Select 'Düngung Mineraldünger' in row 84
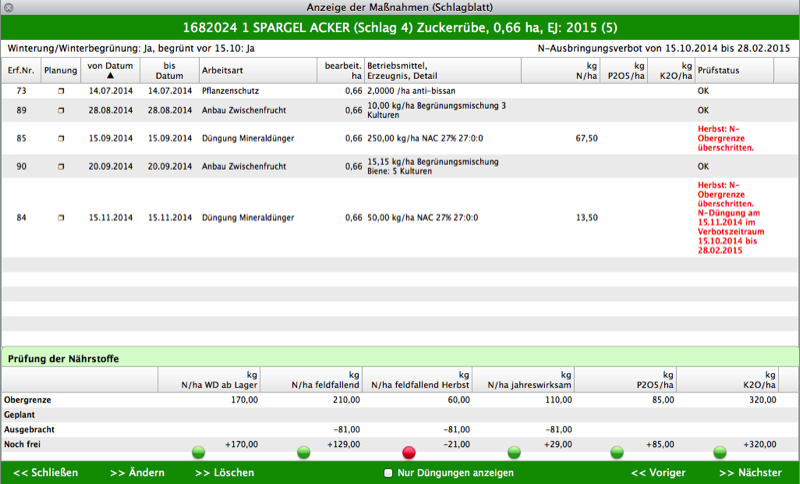 point(248,218)
